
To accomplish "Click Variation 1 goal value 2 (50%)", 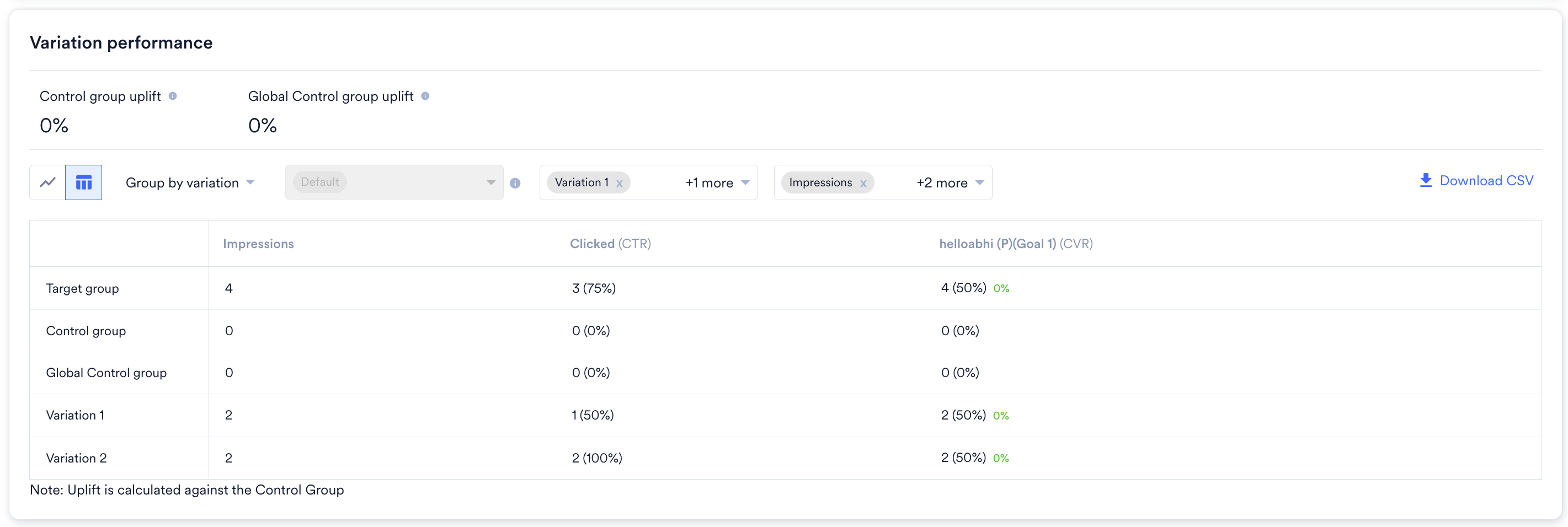I will tap(963, 416).
